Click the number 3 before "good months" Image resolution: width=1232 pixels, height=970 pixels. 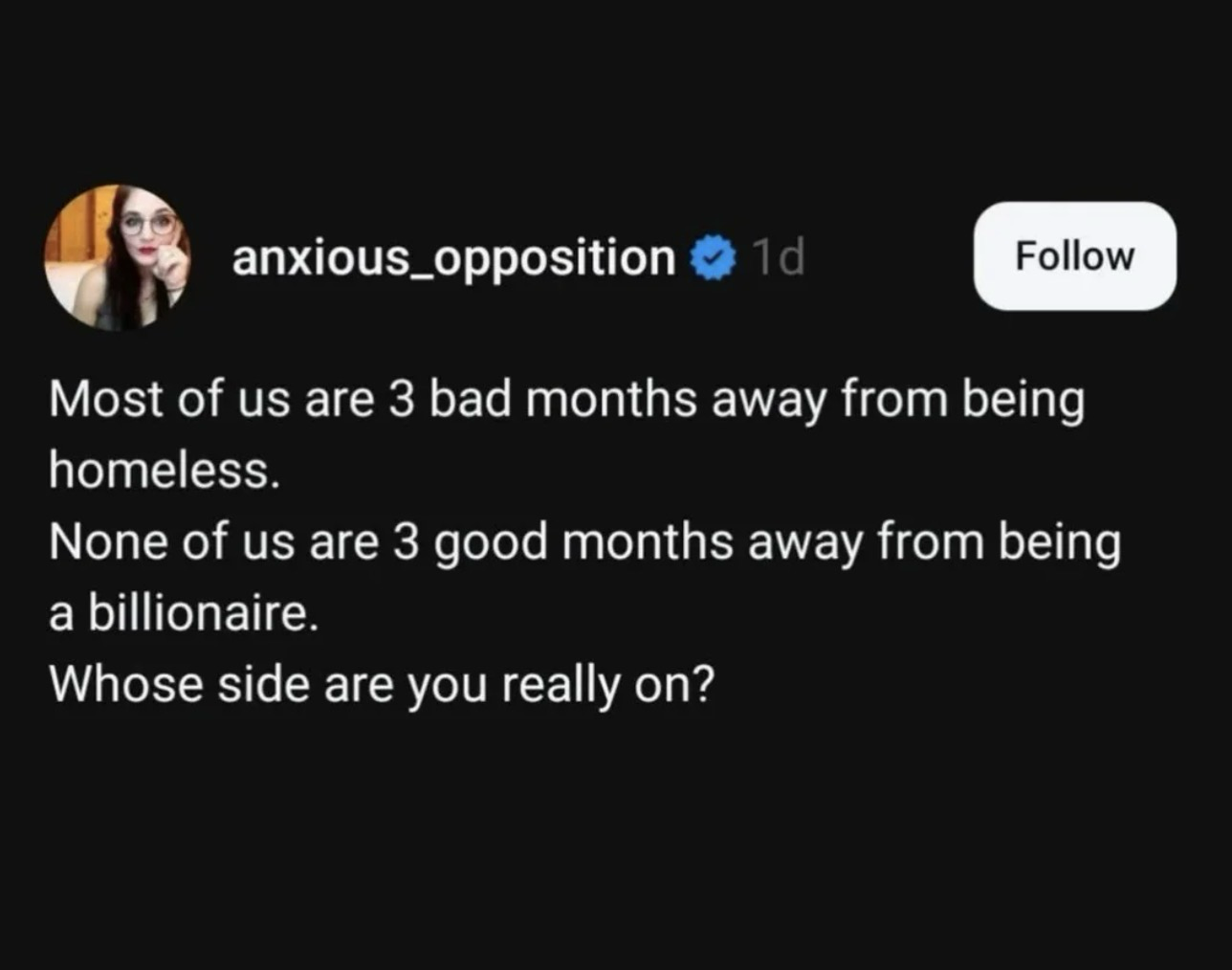tap(407, 542)
